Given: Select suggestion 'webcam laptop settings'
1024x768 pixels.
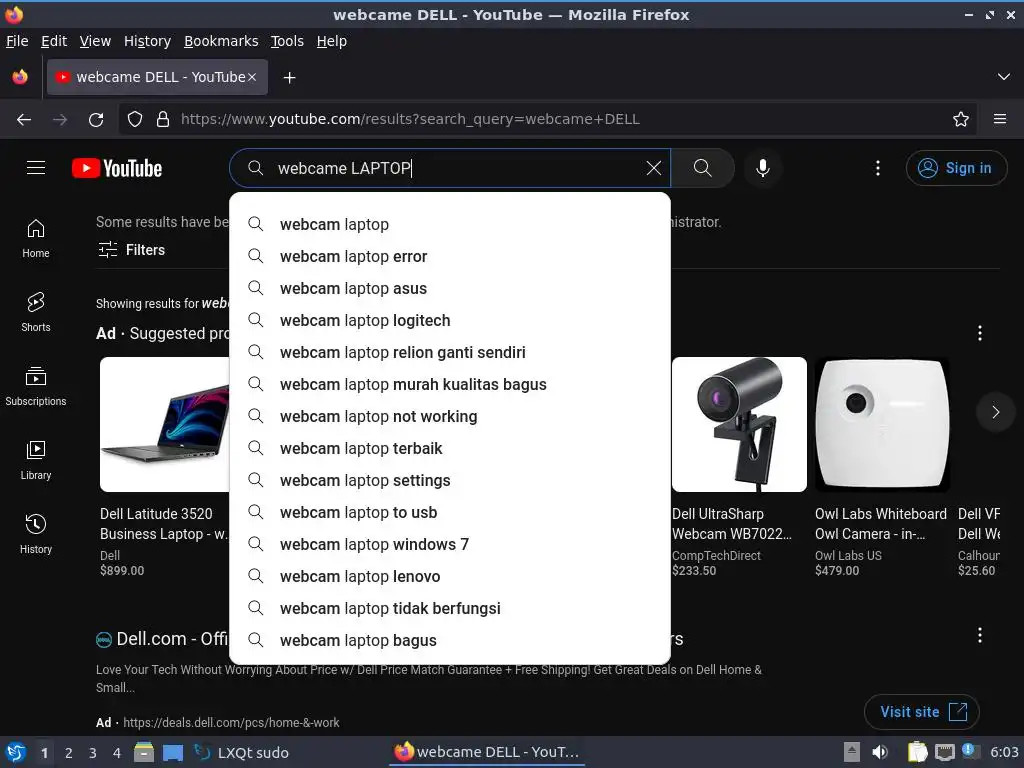Looking at the screenshot, I should [450, 480].
